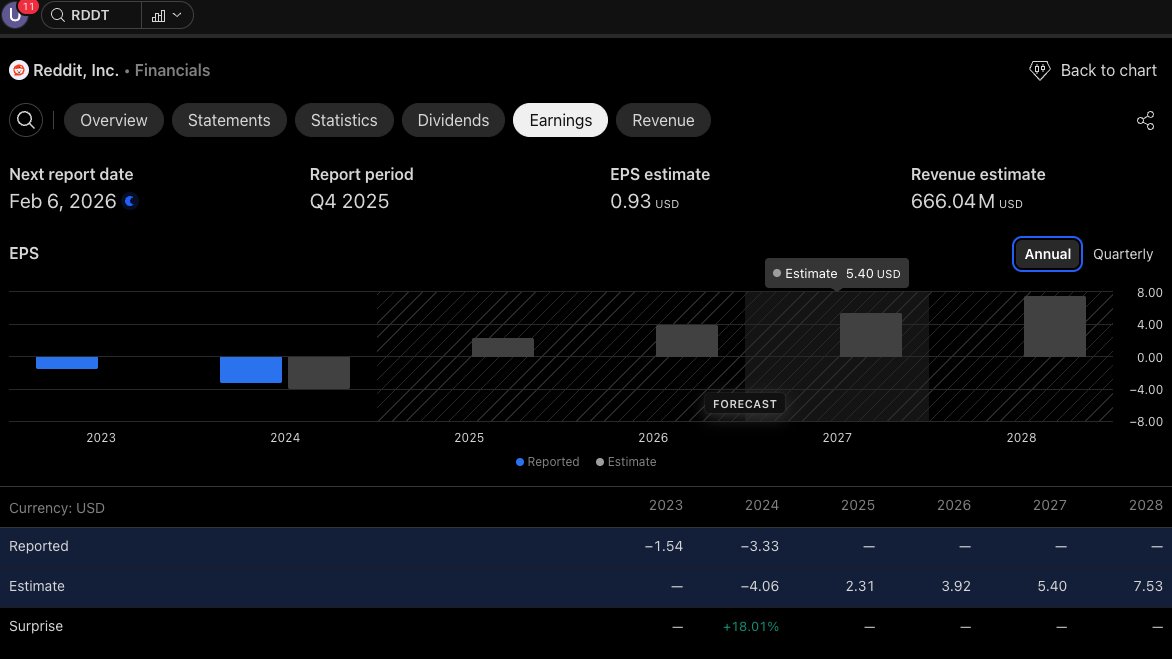Switch to Quarterly EPS view
The height and width of the screenshot is (659, 1172).
pyautogui.click(x=1123, y=254)
